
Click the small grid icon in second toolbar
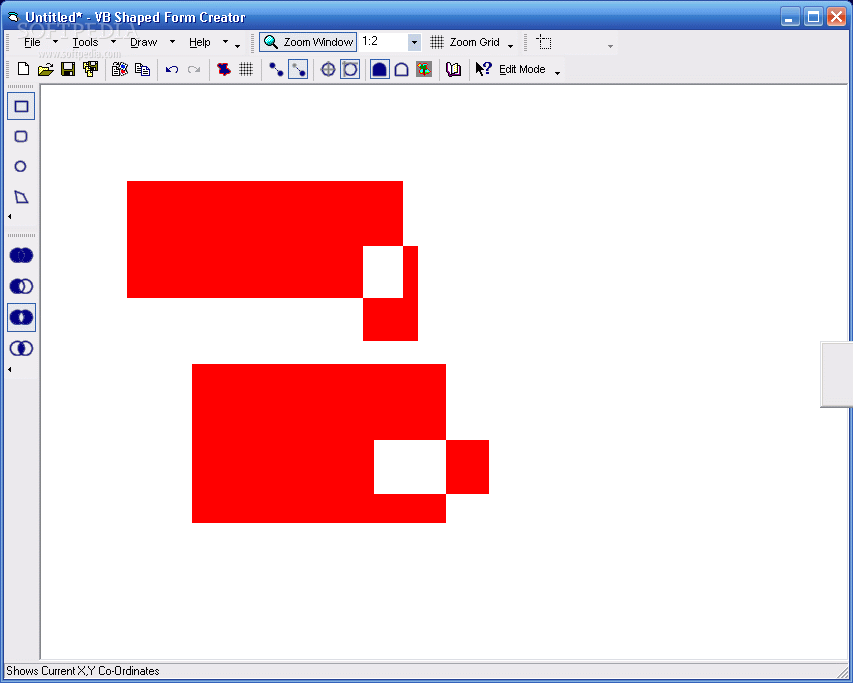coord(246,69)
